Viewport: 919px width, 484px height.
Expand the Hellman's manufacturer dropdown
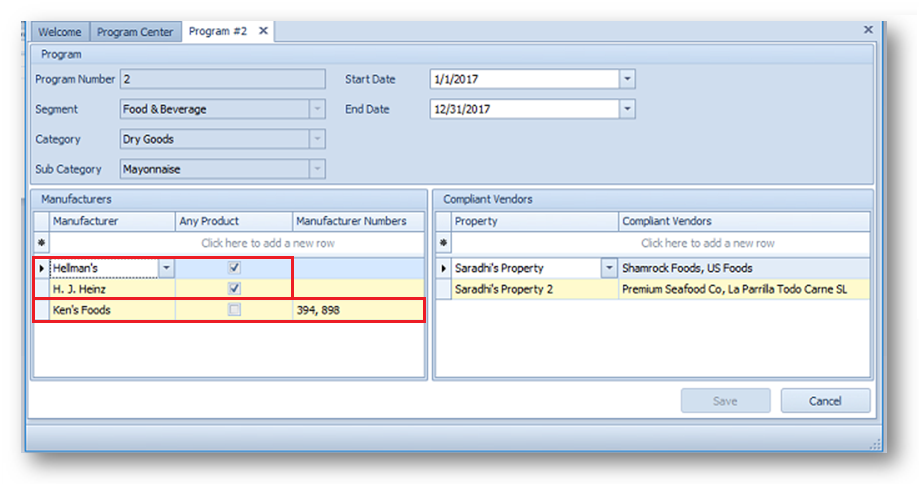point(166,268)
